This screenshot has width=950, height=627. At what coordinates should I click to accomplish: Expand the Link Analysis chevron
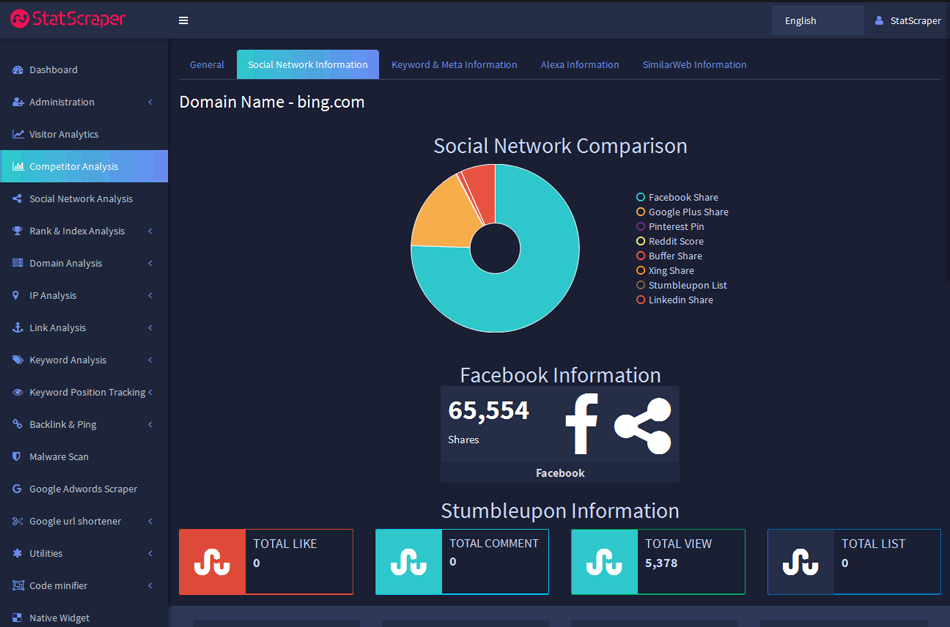coord(150,327)
